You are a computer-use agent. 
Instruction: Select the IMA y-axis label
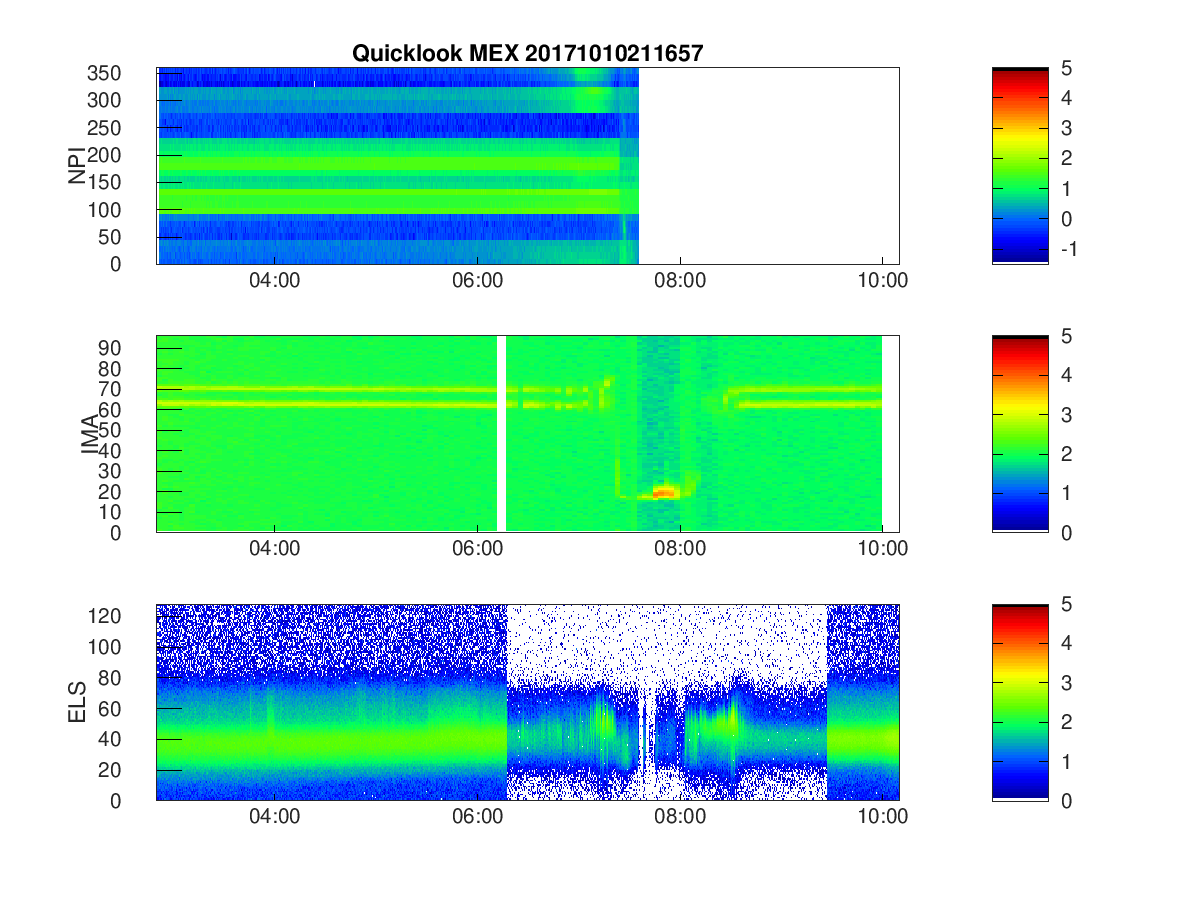click(89, 434)
